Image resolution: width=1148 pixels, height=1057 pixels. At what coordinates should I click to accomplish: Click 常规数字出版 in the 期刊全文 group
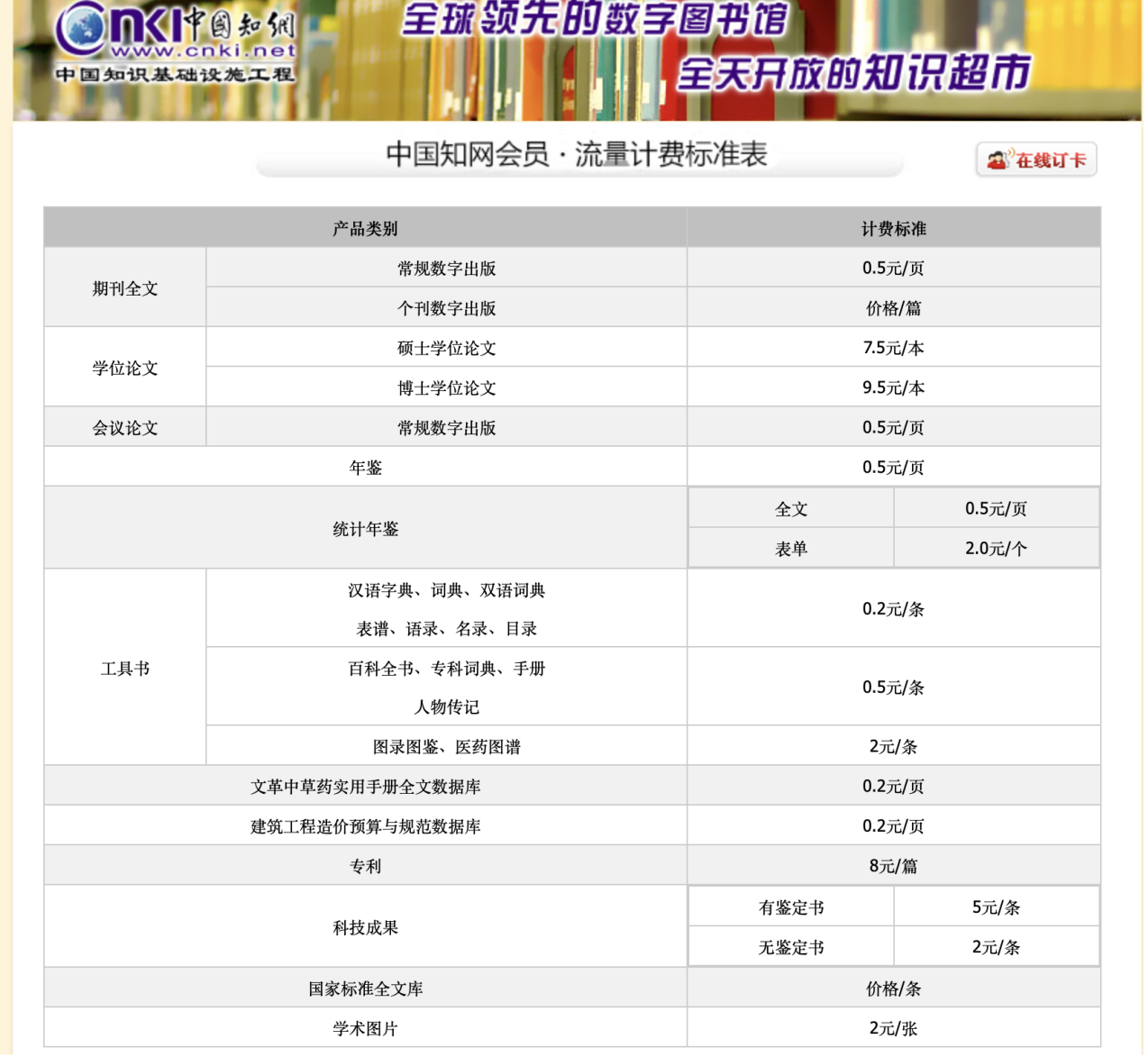click(447, 269)
